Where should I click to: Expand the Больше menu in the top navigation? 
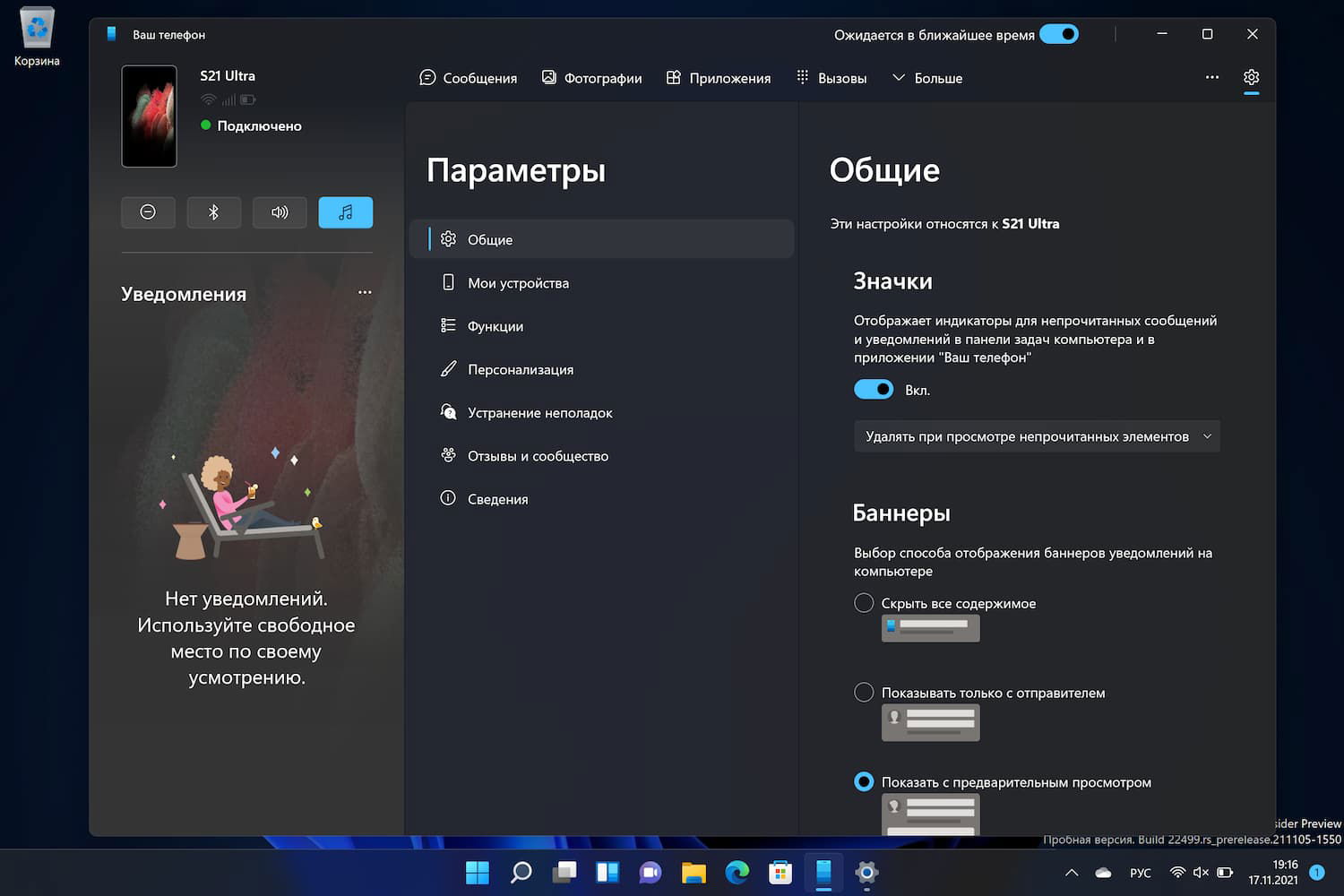pyautogui.click(x=927, y=78)
